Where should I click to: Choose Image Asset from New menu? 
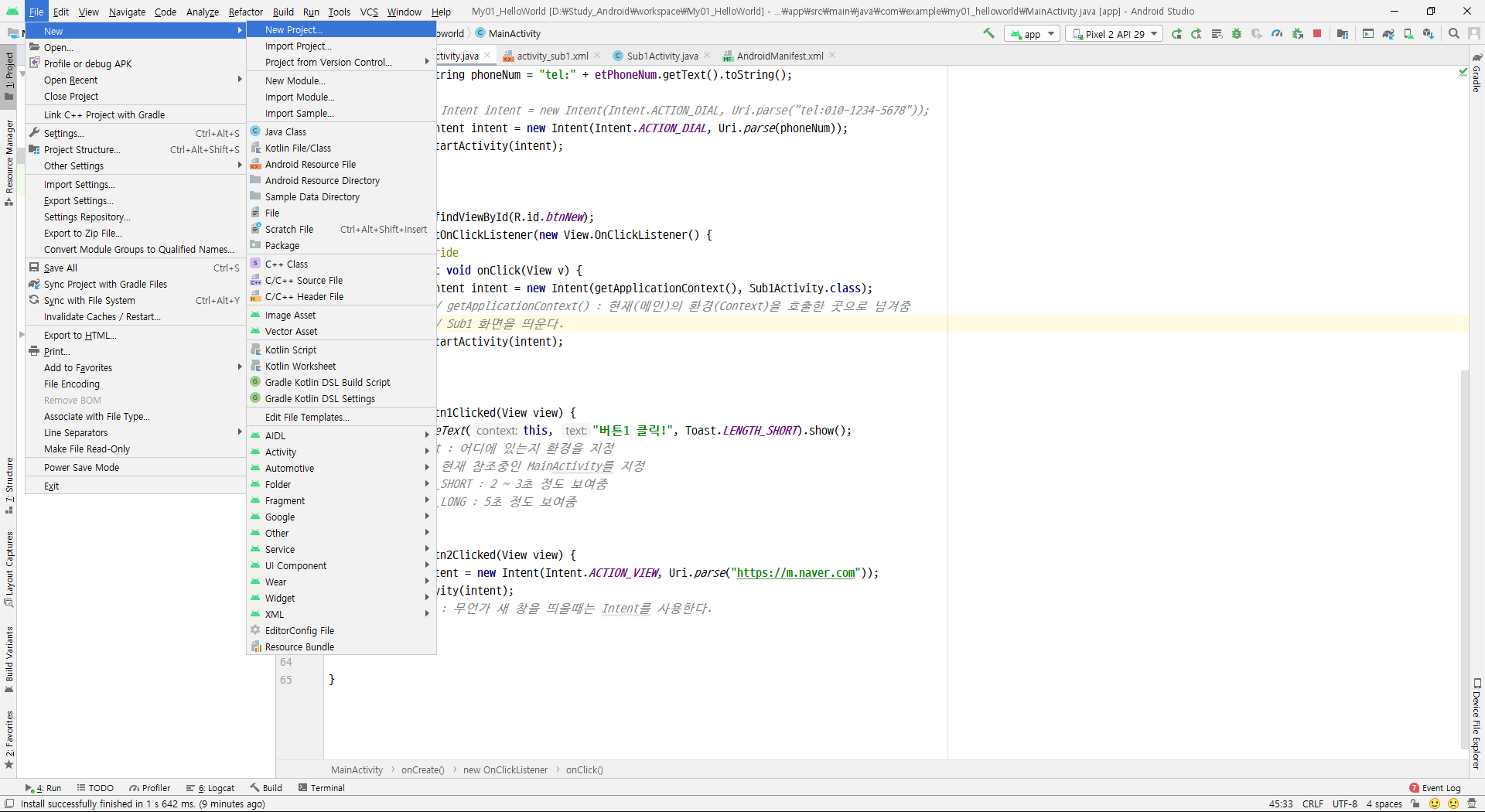(341, 315)
